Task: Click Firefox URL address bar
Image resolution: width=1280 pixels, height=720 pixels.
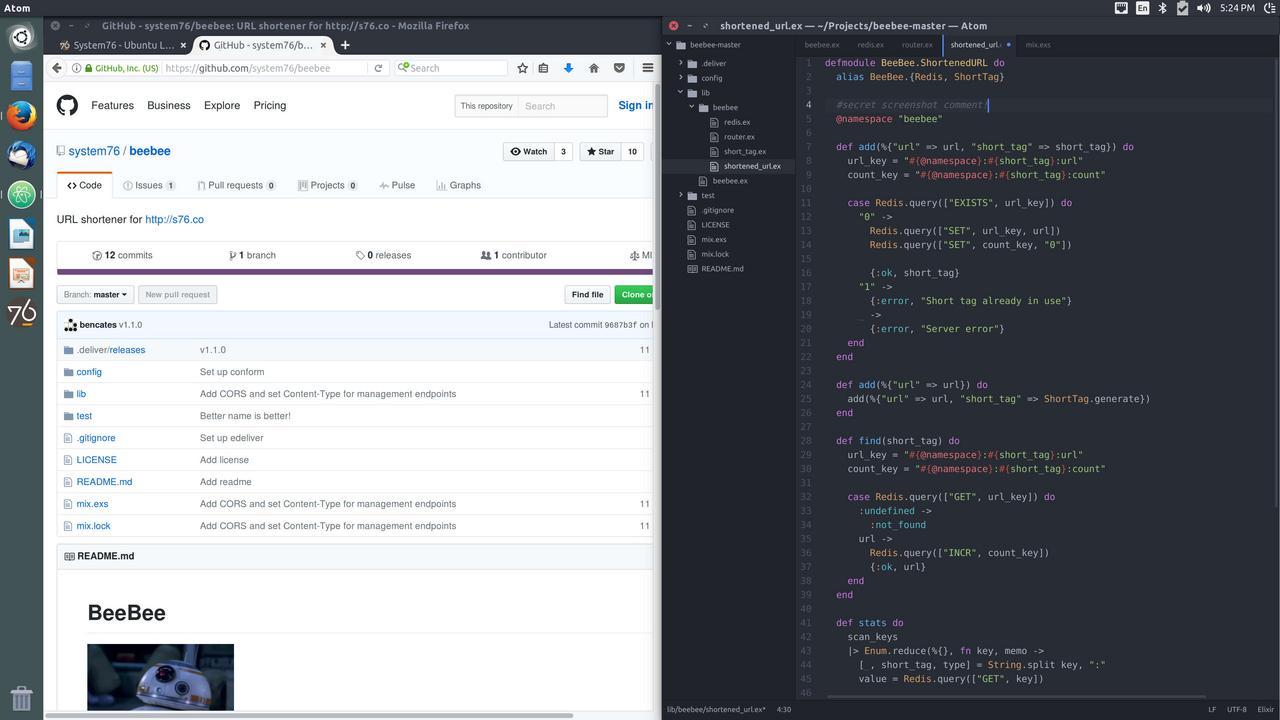Action: (265, 68)
